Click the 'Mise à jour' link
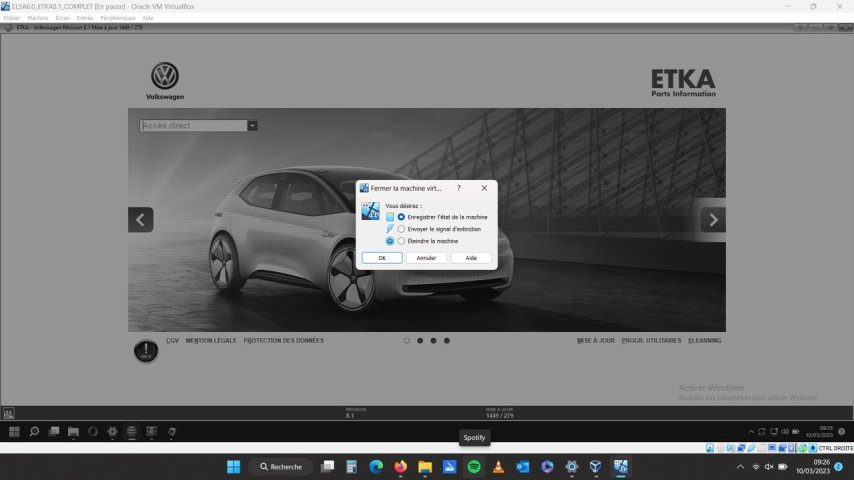The image size is (854, 480). (595, 341)
